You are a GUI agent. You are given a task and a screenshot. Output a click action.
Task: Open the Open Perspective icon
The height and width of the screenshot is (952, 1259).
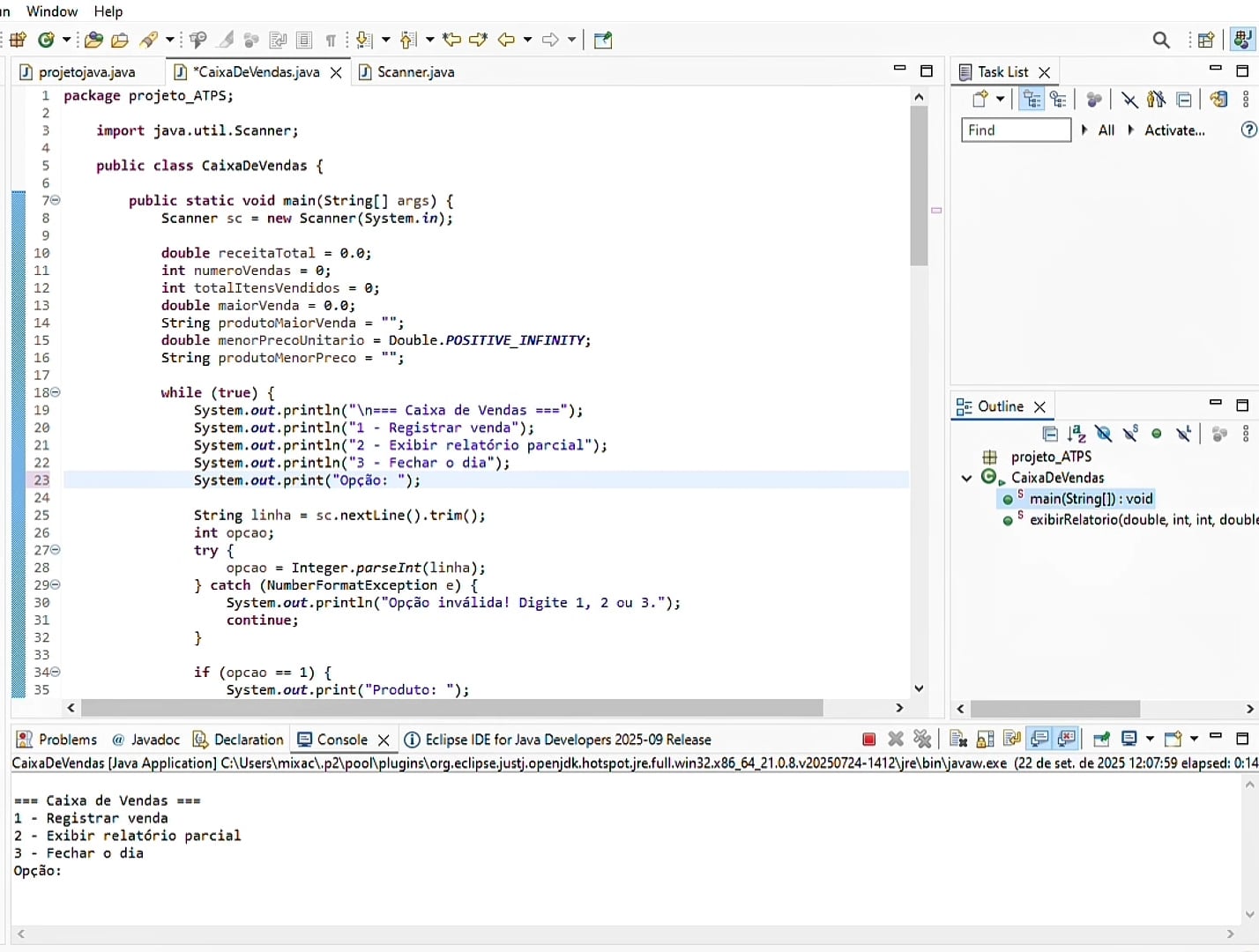[1205, 40]
